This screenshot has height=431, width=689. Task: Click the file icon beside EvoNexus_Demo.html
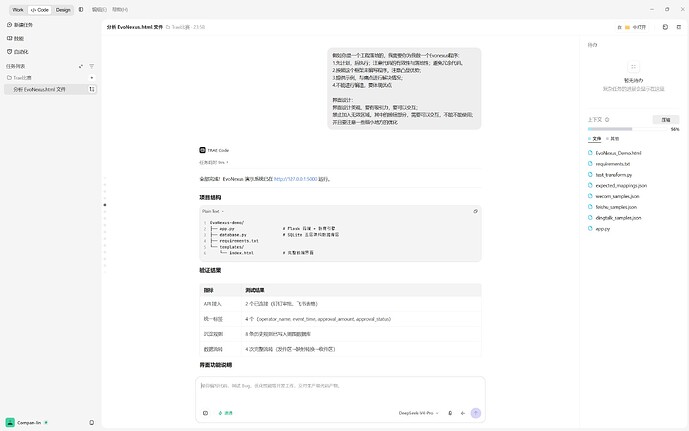tap(590, 153)
